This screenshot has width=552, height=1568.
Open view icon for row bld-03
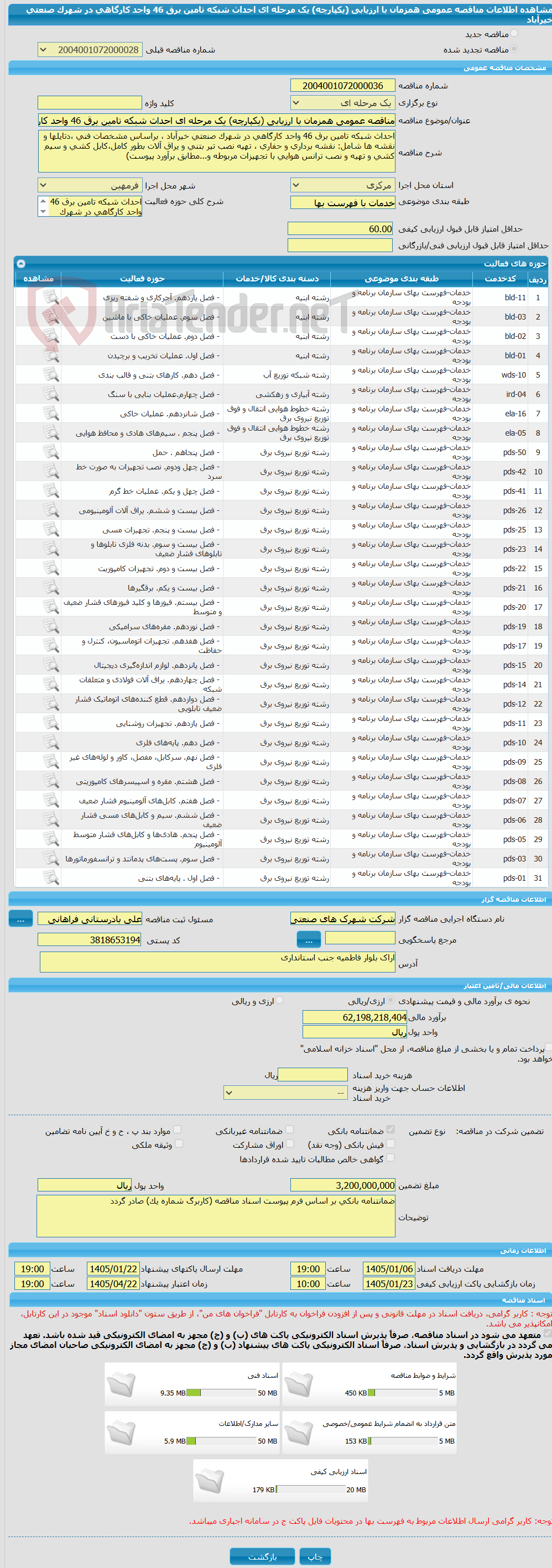[x=51, y=316]
